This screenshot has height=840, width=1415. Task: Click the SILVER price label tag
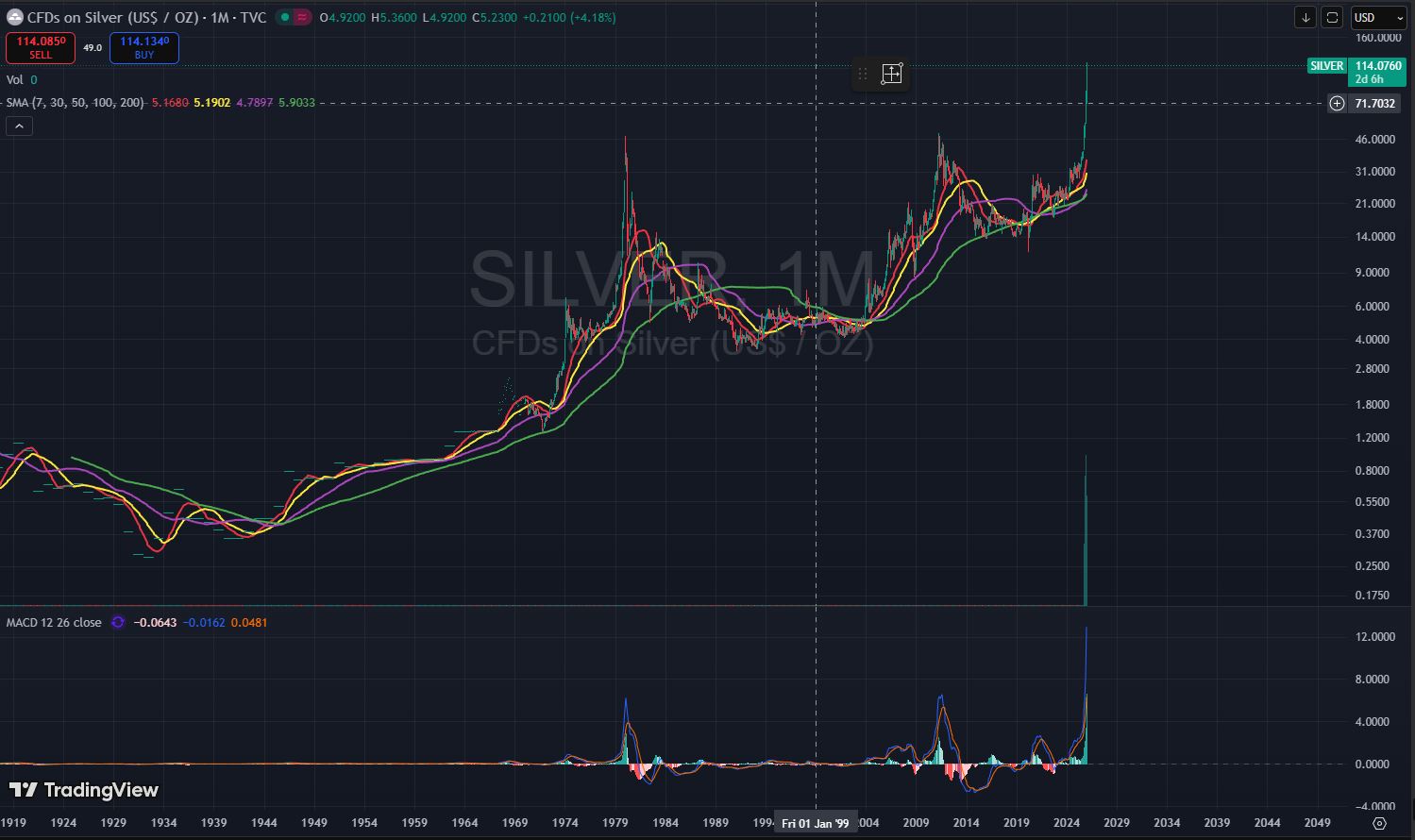1327,66
